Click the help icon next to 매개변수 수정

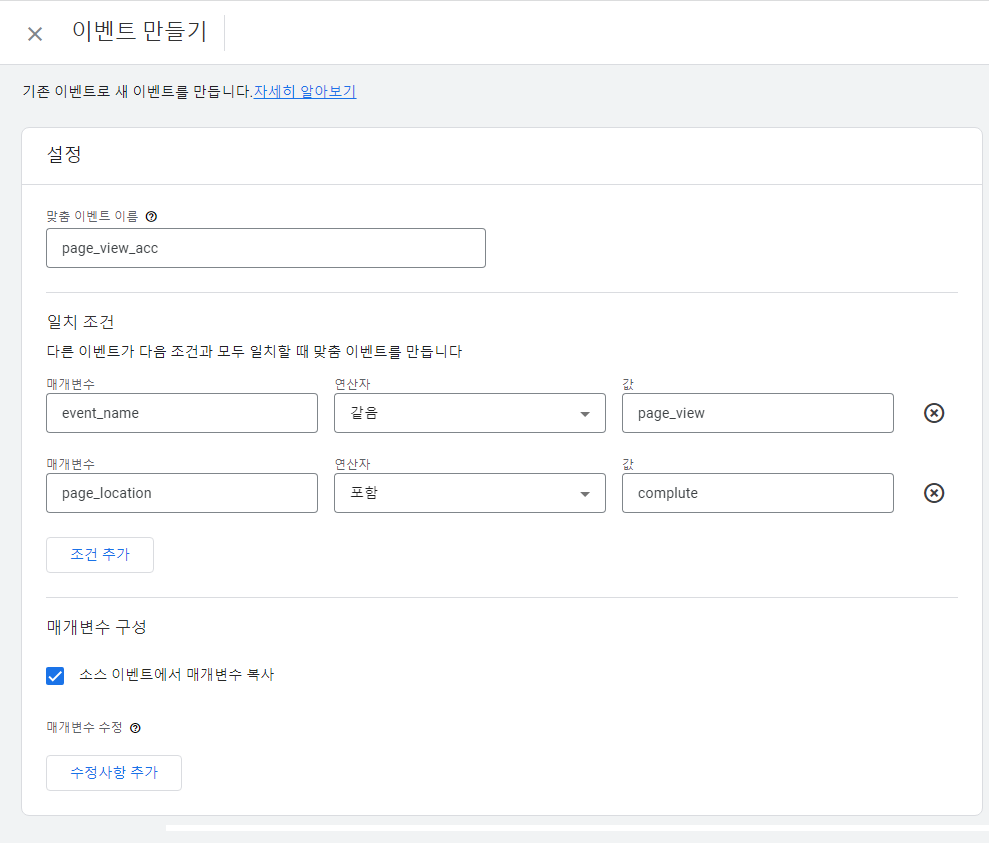135,729
